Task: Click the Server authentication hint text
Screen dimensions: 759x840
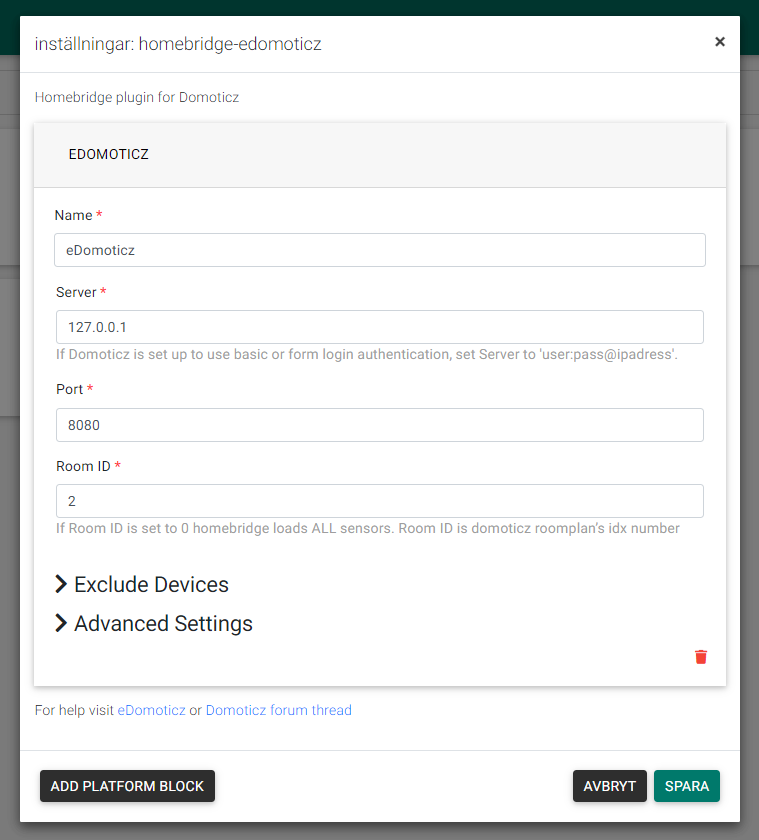Action: click(x=367, y=354)
